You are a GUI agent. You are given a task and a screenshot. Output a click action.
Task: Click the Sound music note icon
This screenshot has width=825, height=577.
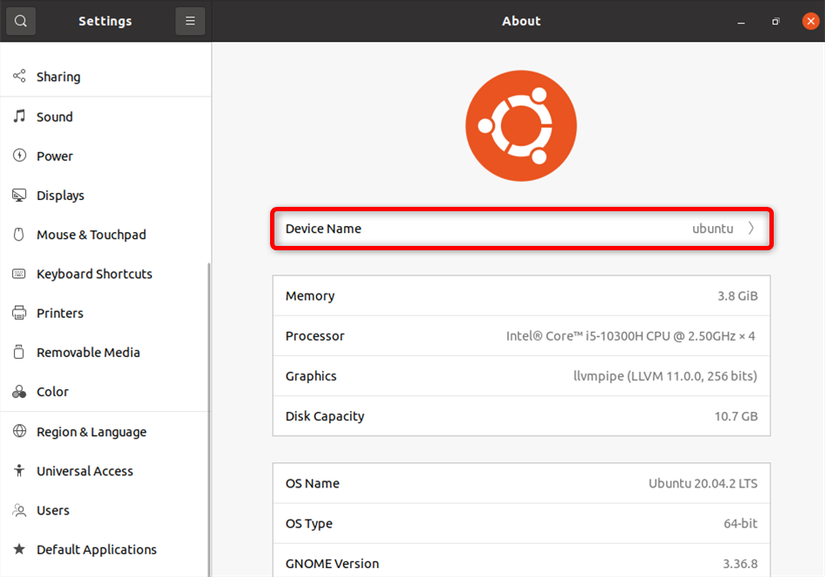point(19,116)
